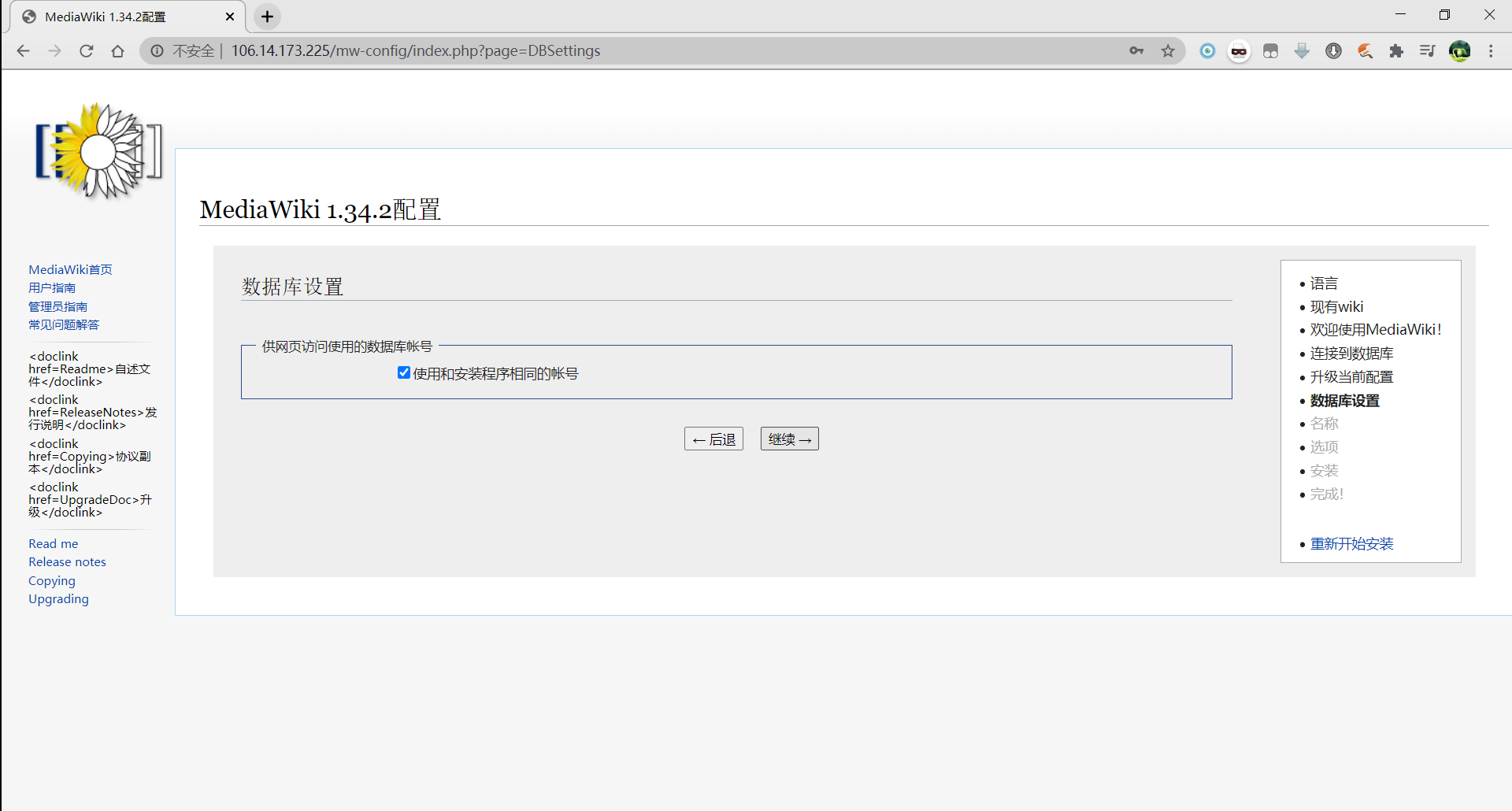The height and width of the screenshot is (811, 1512).
Task: Minimize the browser window
Action: 1400,15
